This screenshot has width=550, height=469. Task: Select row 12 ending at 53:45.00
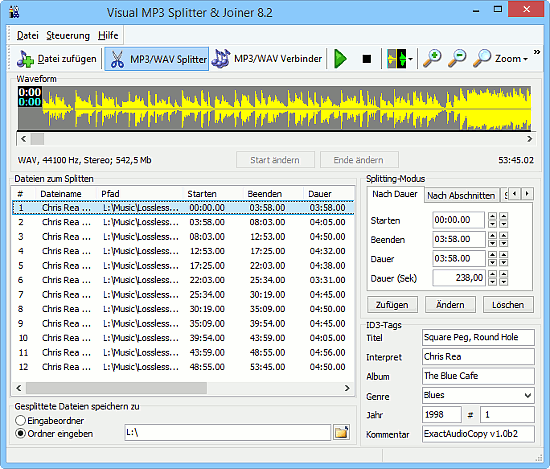pyautogui.click(x=183, y=367)
